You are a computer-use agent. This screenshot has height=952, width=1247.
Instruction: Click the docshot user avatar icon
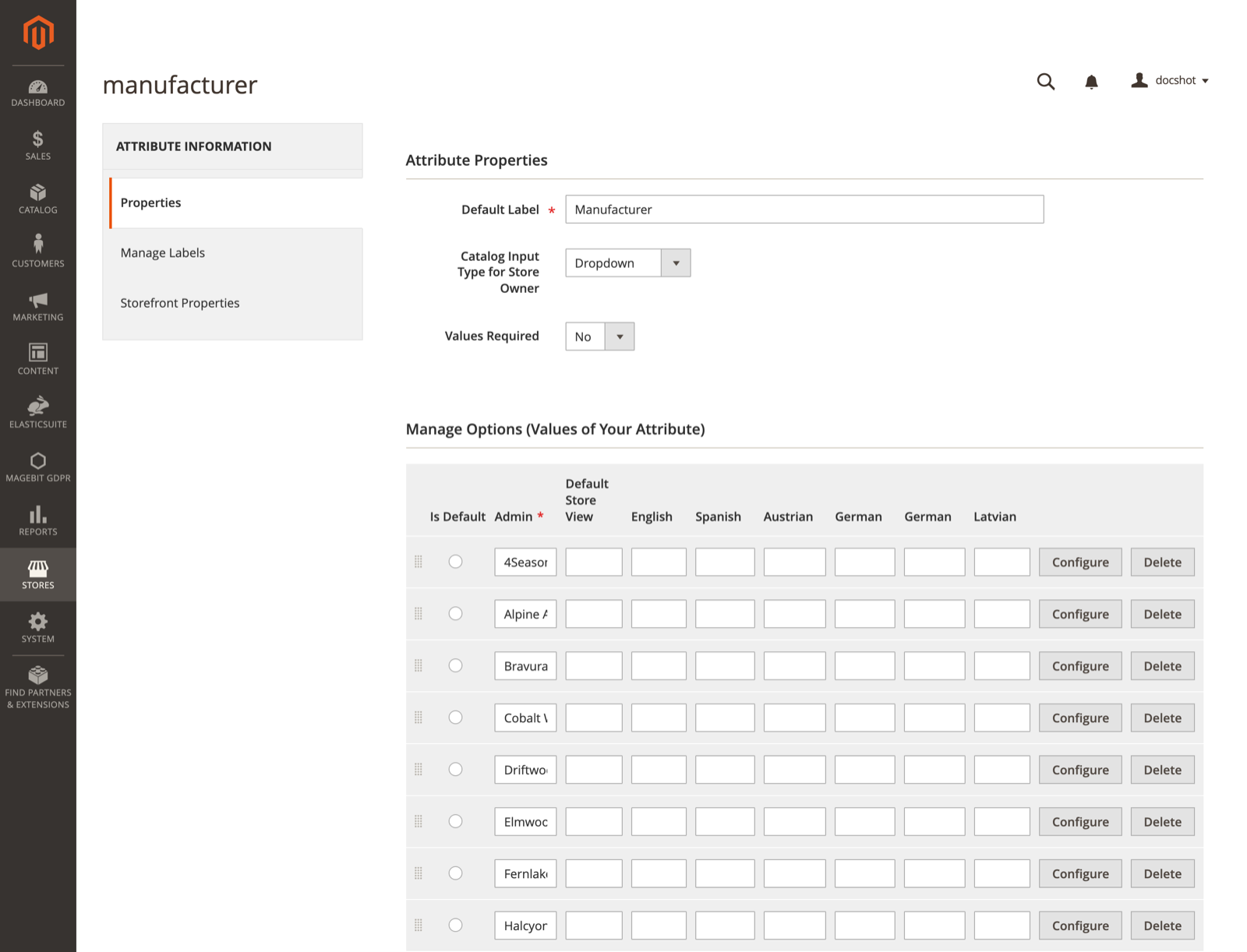coord(1139,80)
